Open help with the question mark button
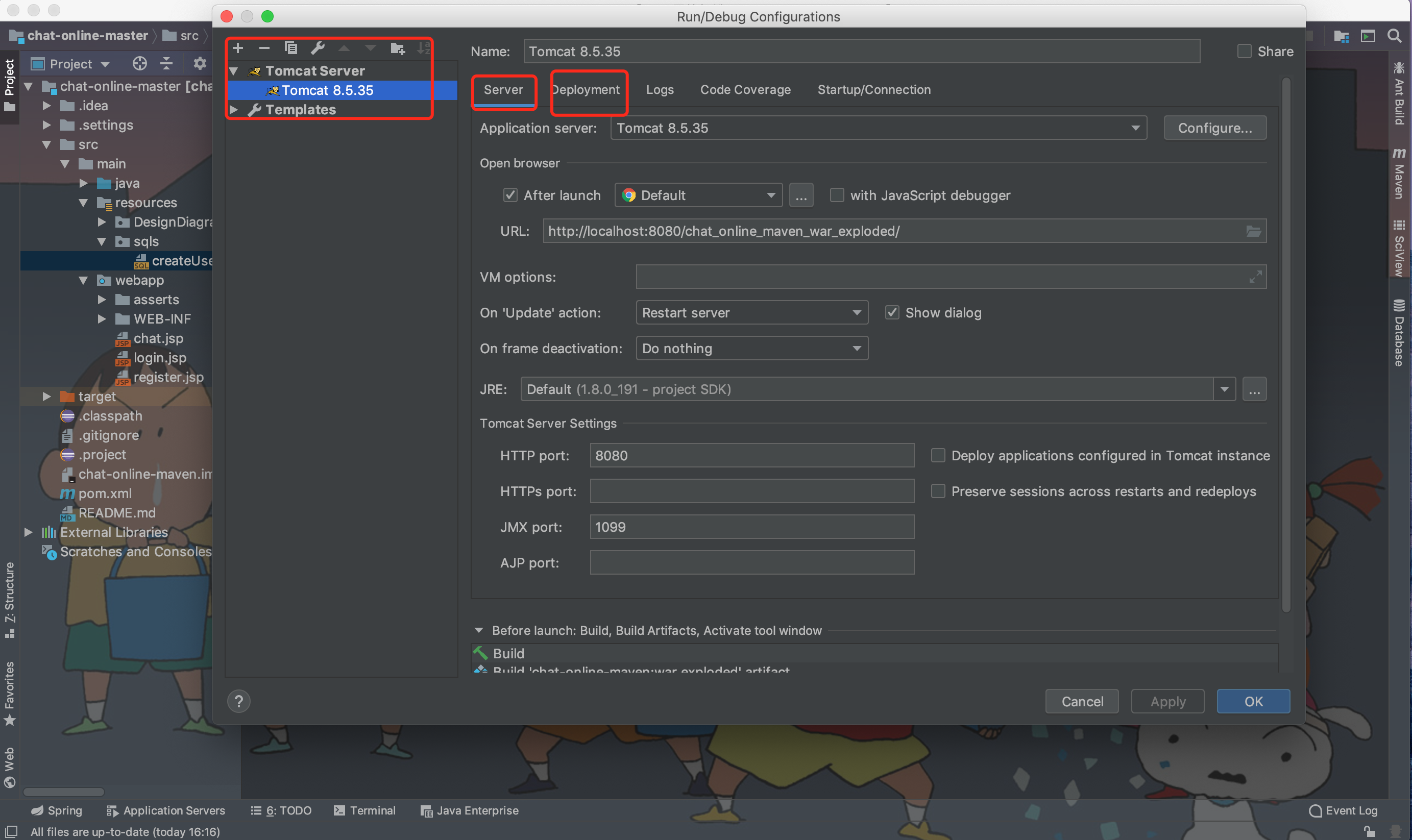 point(239,701)
